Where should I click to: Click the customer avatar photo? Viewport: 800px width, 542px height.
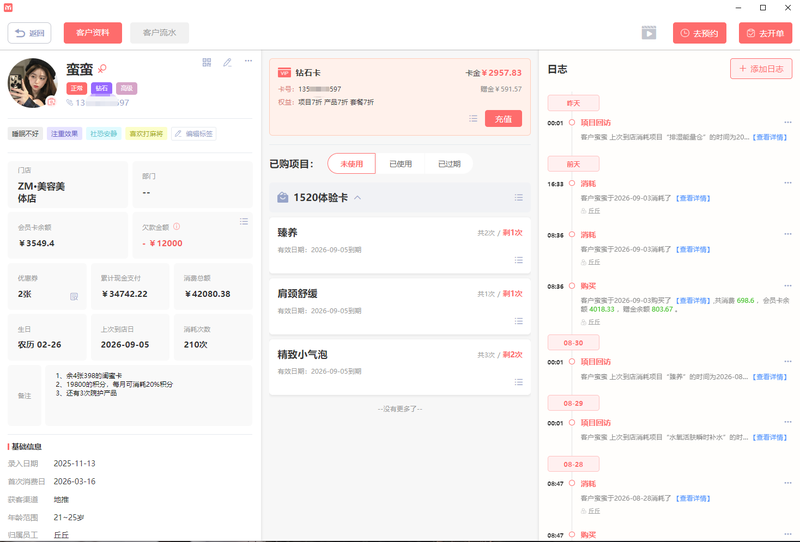[x=33, y=83]
